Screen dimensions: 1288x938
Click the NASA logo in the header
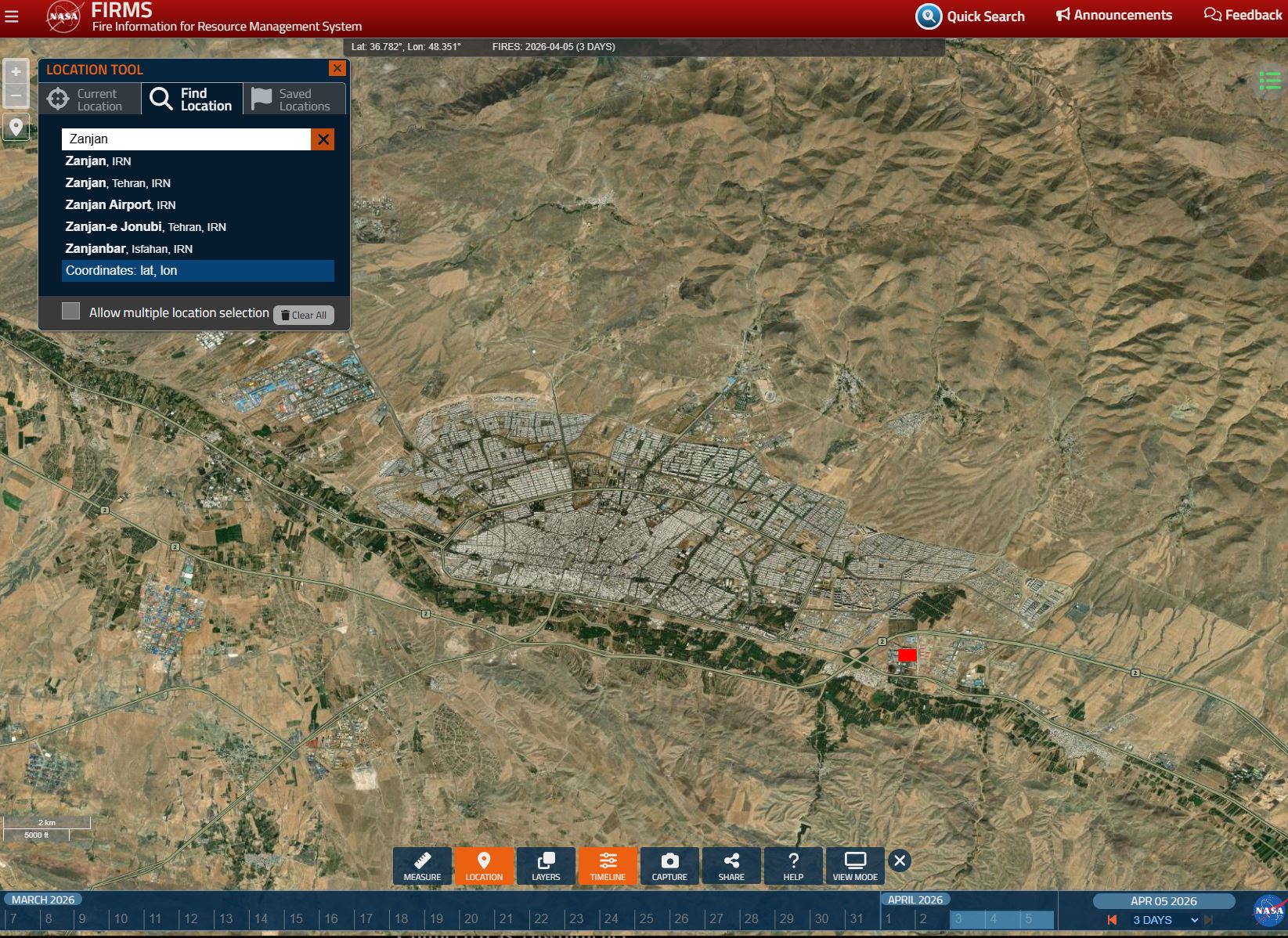pyautogui.click(x=63, y=17)
